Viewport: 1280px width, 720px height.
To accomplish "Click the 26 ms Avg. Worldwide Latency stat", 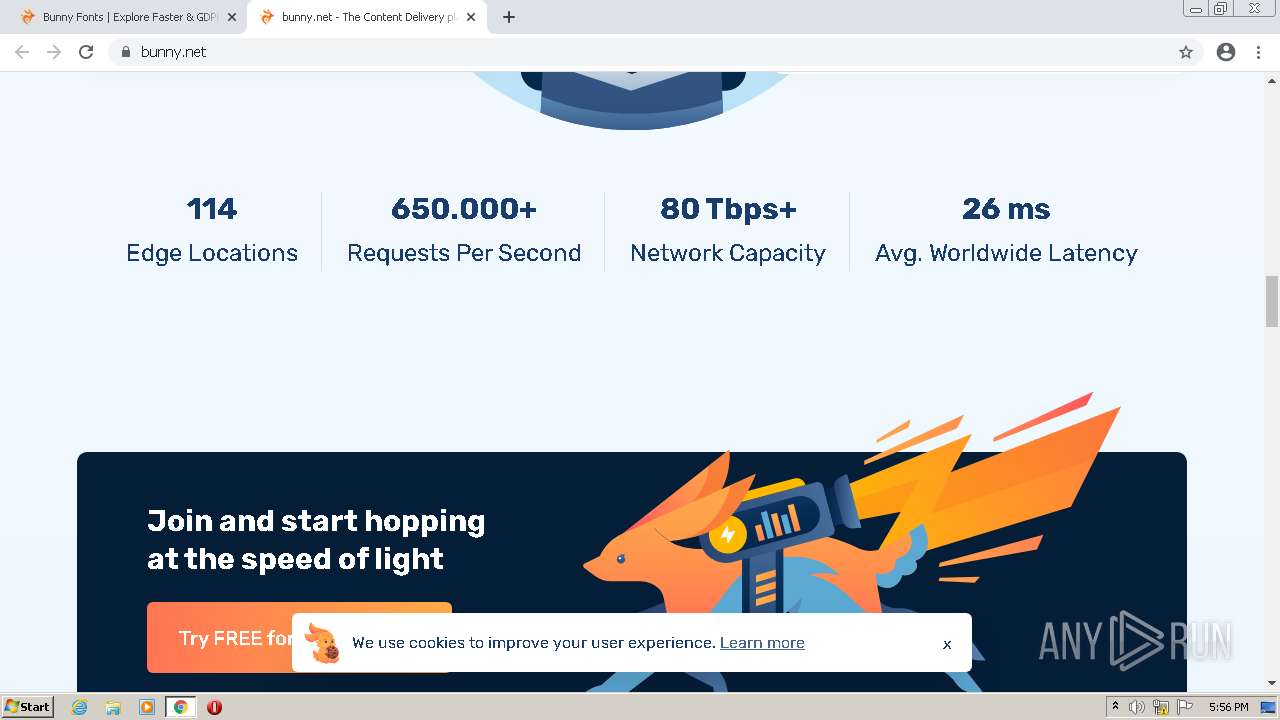I will [x=1006, y=231].
